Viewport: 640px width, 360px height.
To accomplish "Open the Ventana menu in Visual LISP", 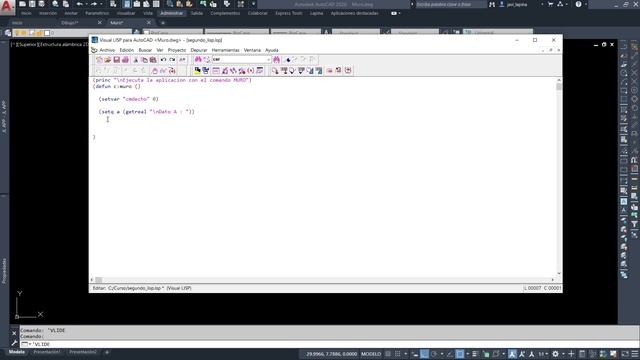I will click(252, 50).
